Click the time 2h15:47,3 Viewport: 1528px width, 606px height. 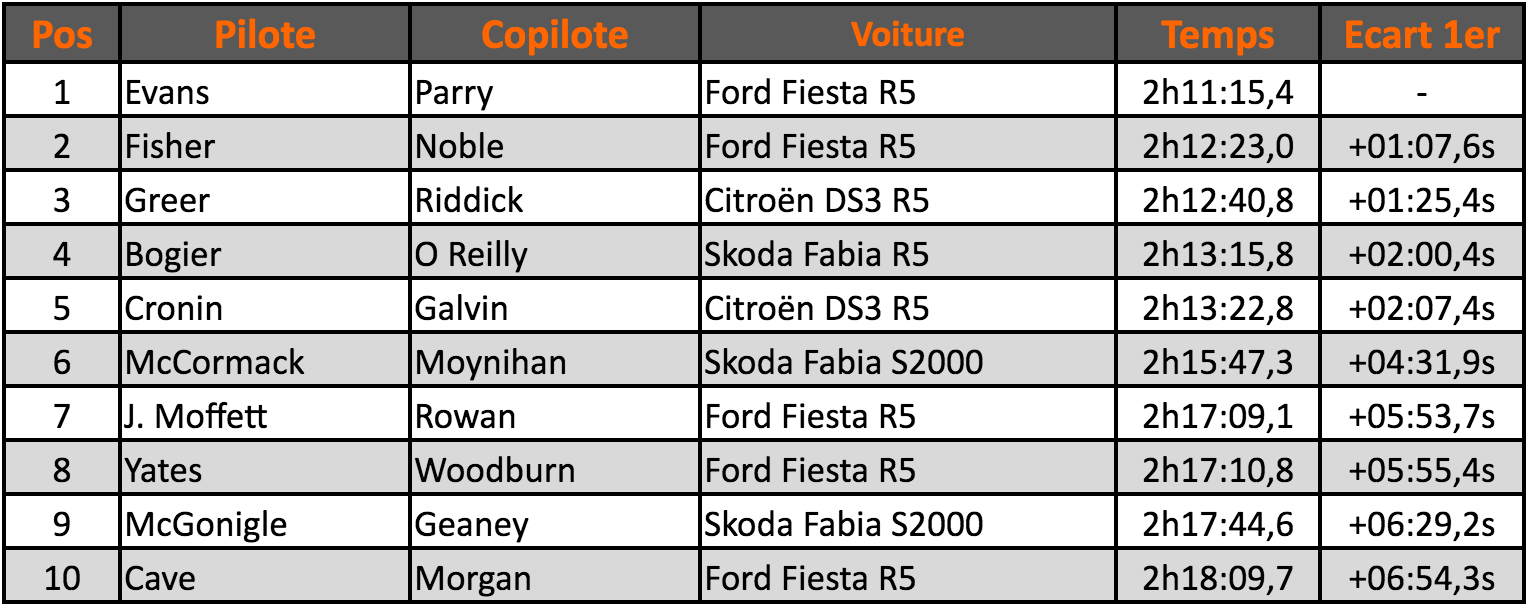[1217, 362]
